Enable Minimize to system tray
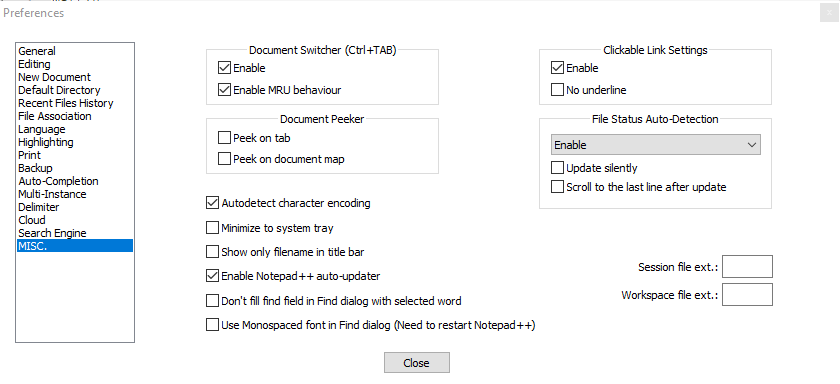Image resolution: width=840 pixels, height=384 pixels. coord(212,228)
